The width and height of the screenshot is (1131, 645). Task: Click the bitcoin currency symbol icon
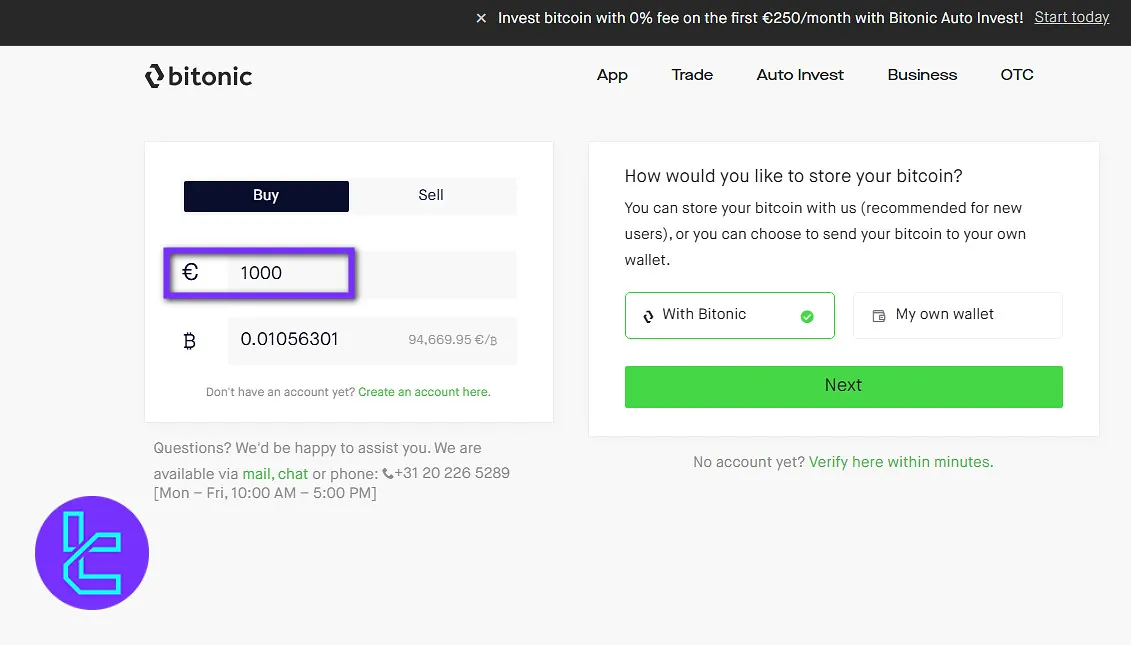pyautogui.click(x=190, y=341)
